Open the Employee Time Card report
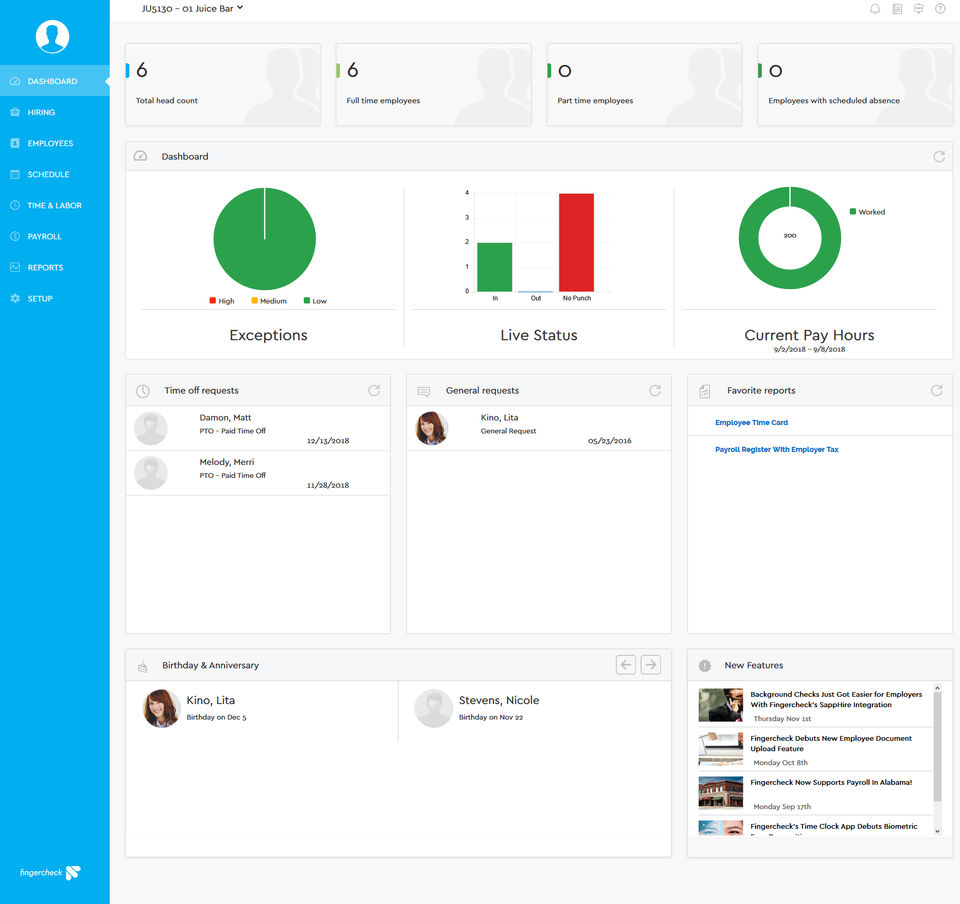 (x=751, y=422)
